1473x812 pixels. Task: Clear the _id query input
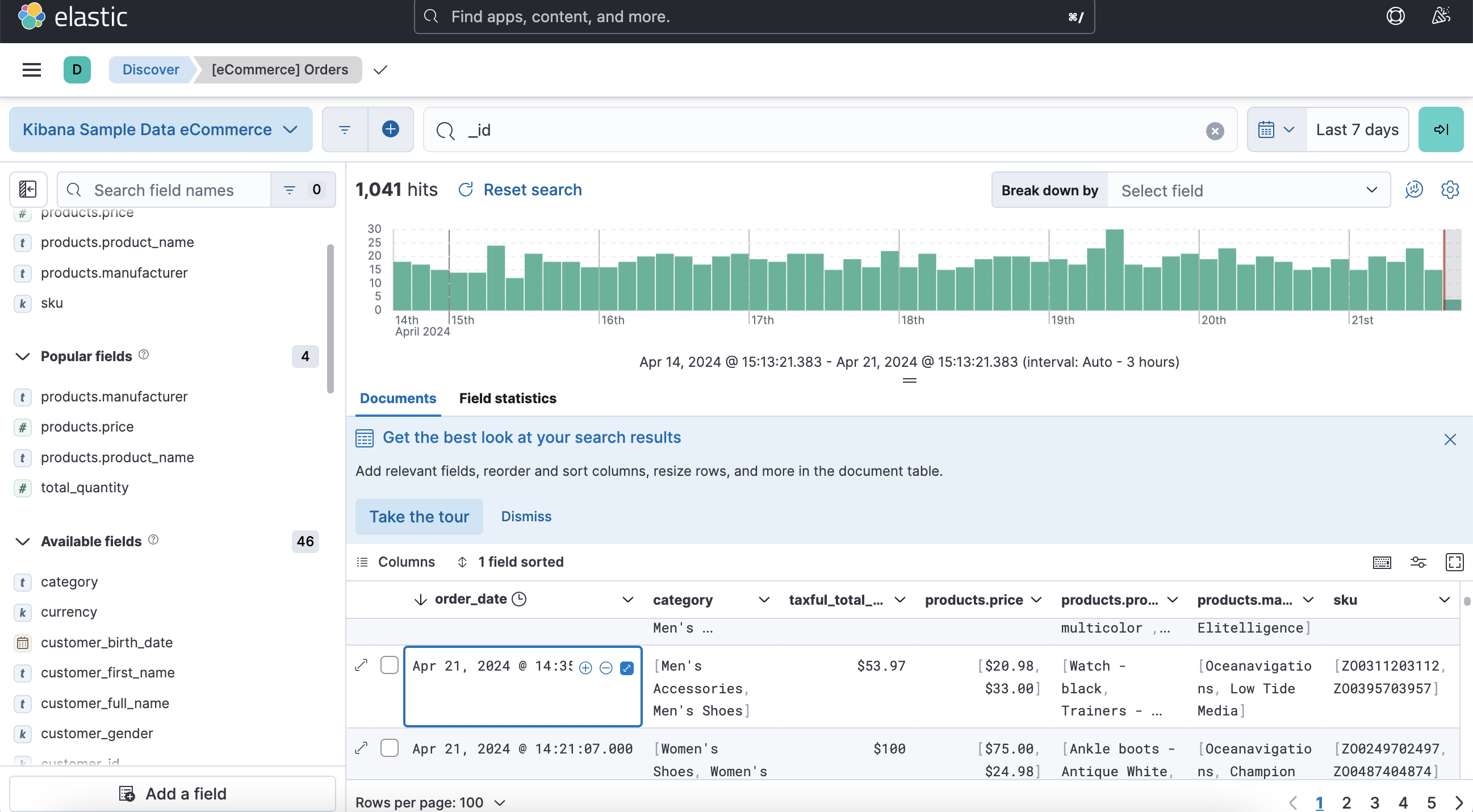(x=1215, y=131)
